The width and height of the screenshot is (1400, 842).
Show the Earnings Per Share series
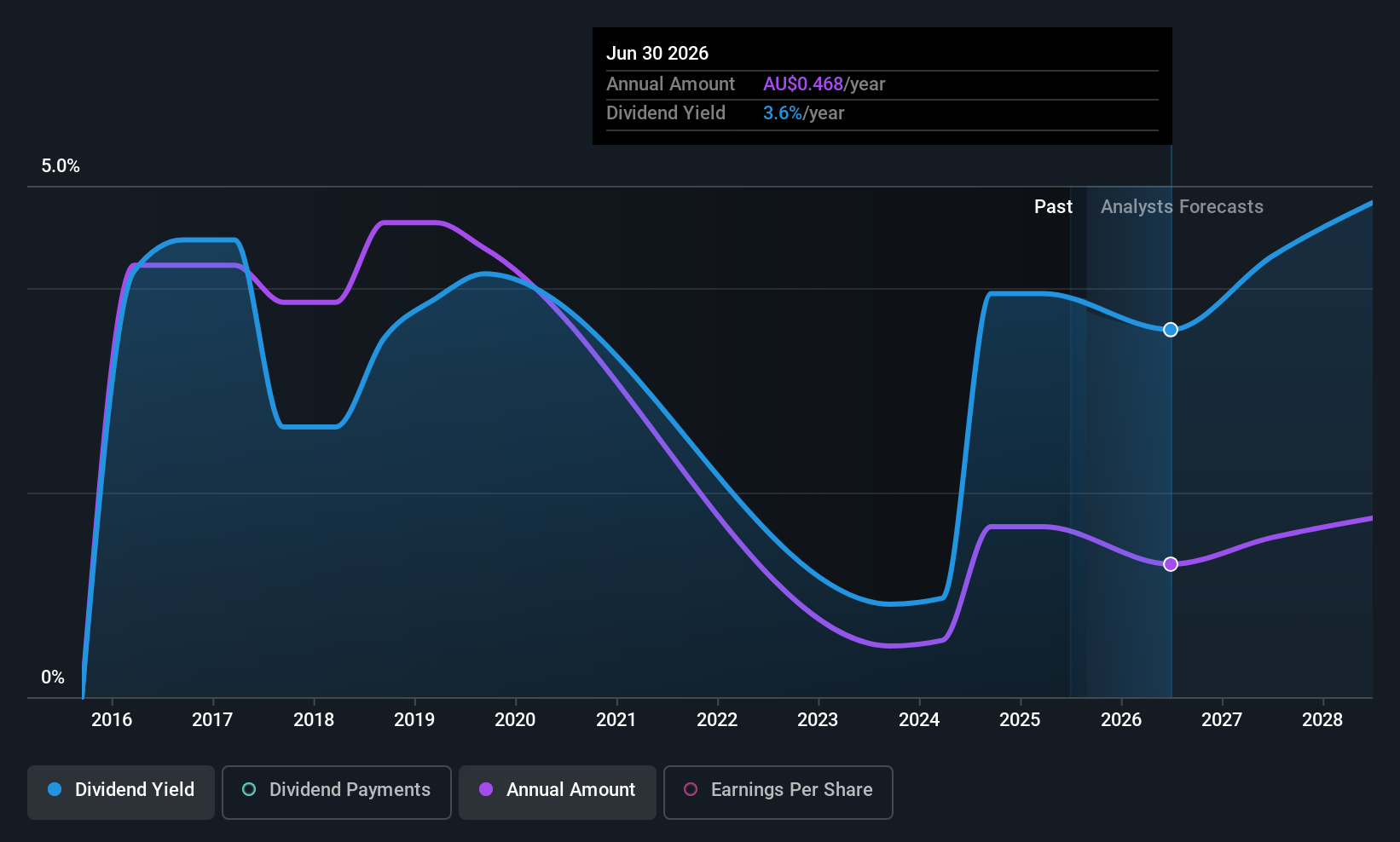(x=778, y=792)
